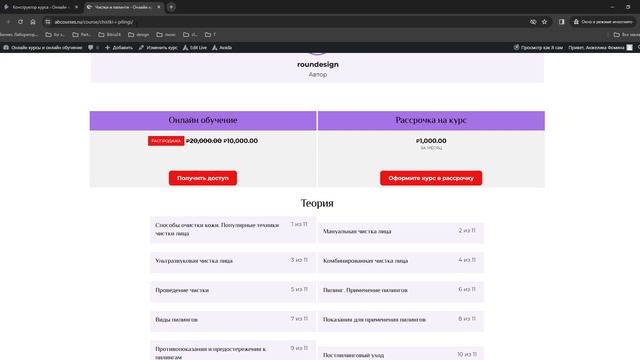Click 'Edit Live' in the admin bar
This screenshot has height=360, width=640.
pos(195,48)
